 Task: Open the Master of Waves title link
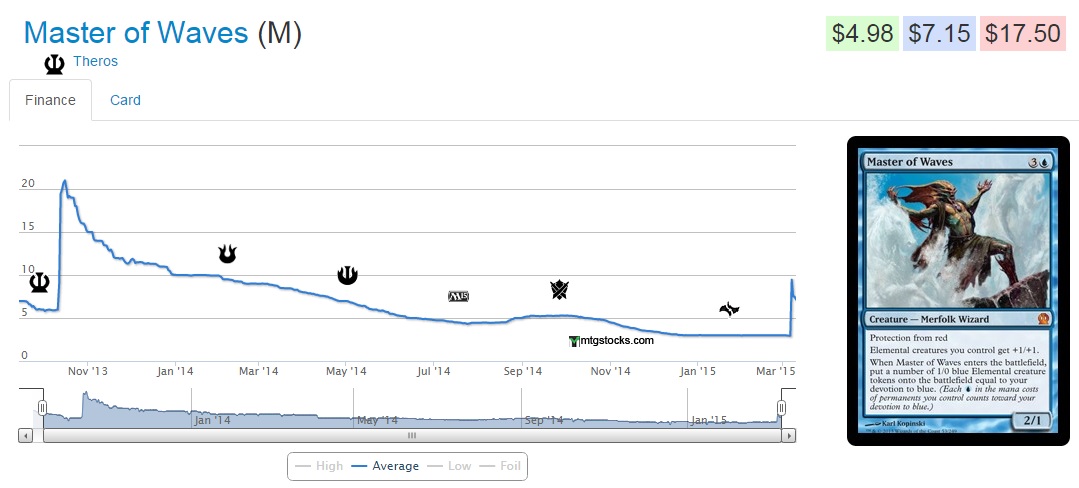pyautogui.click(x=136, y=33)
